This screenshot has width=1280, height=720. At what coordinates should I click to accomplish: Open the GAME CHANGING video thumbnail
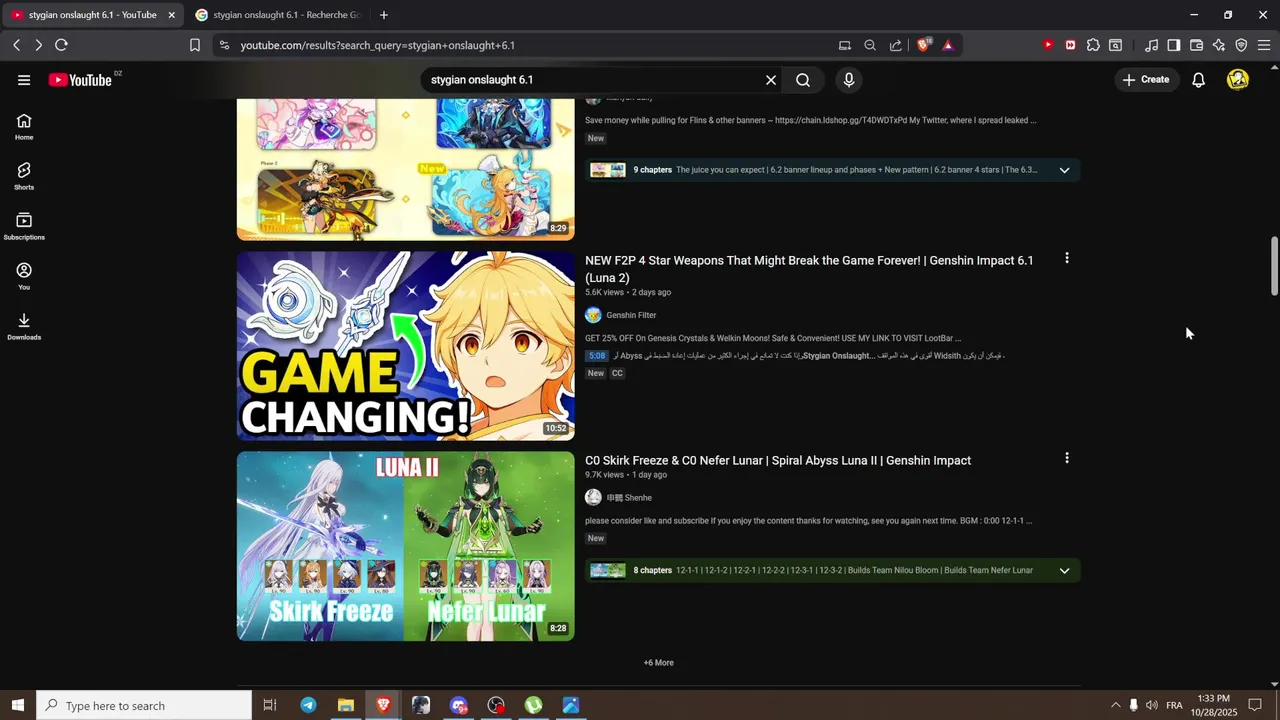point(406,346)
